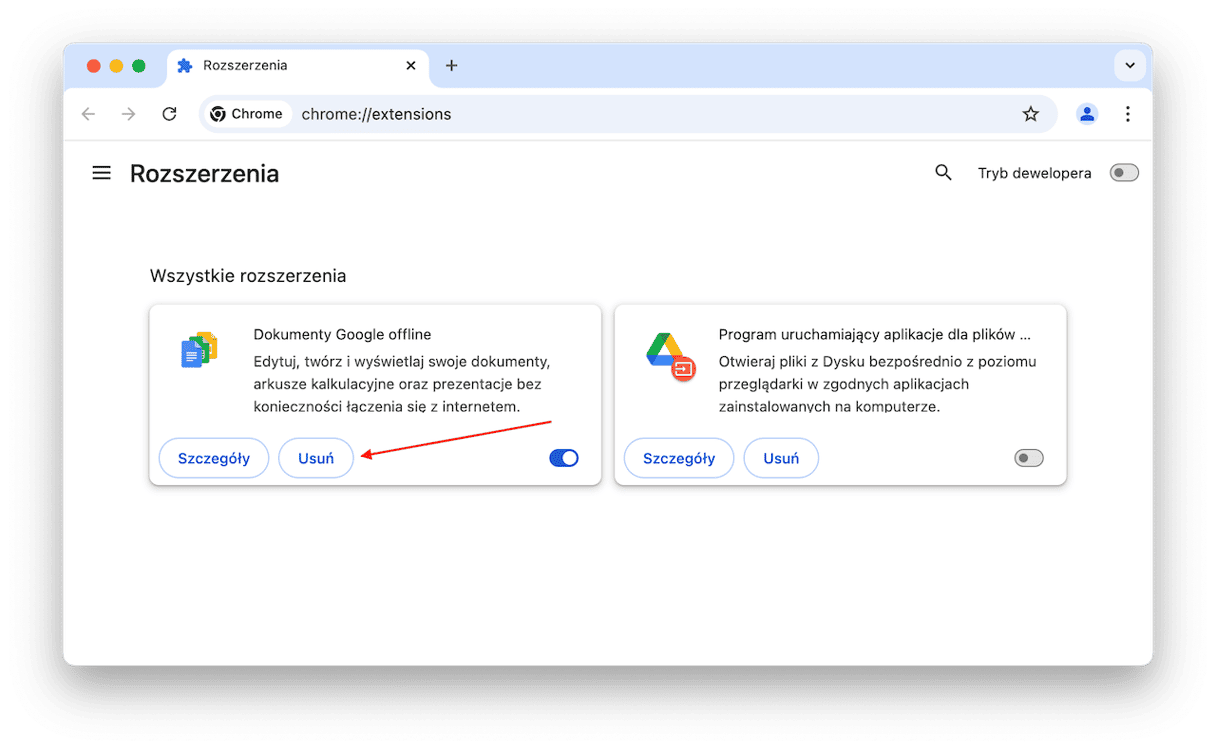Click the Rozszerzenia page heading
The height and width of the screenshot is (749, 1216).
[204, 174]
